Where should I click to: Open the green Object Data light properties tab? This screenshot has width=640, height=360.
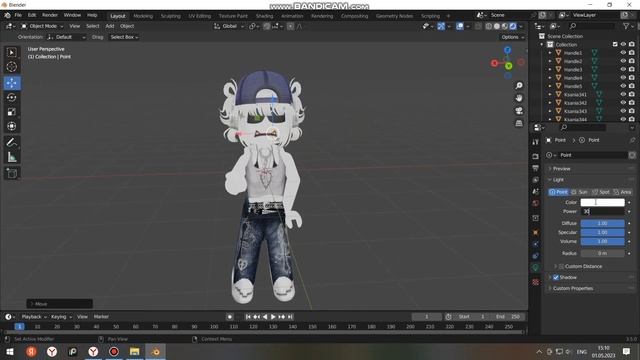[536, 267]
